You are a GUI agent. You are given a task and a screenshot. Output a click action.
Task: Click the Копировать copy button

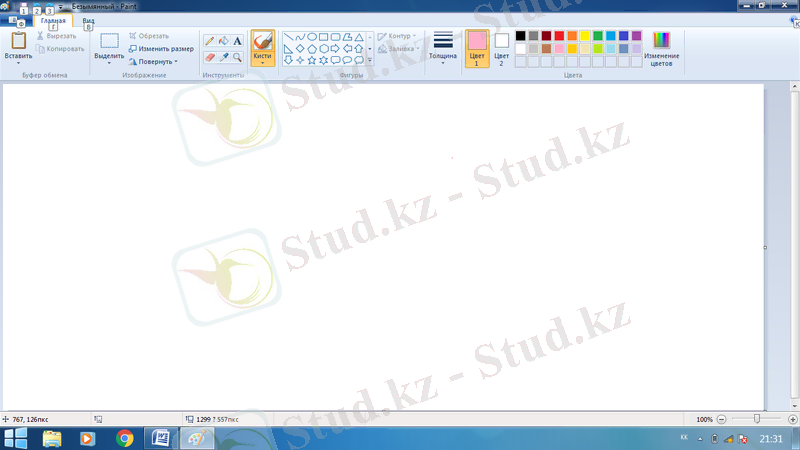point(60,49)
